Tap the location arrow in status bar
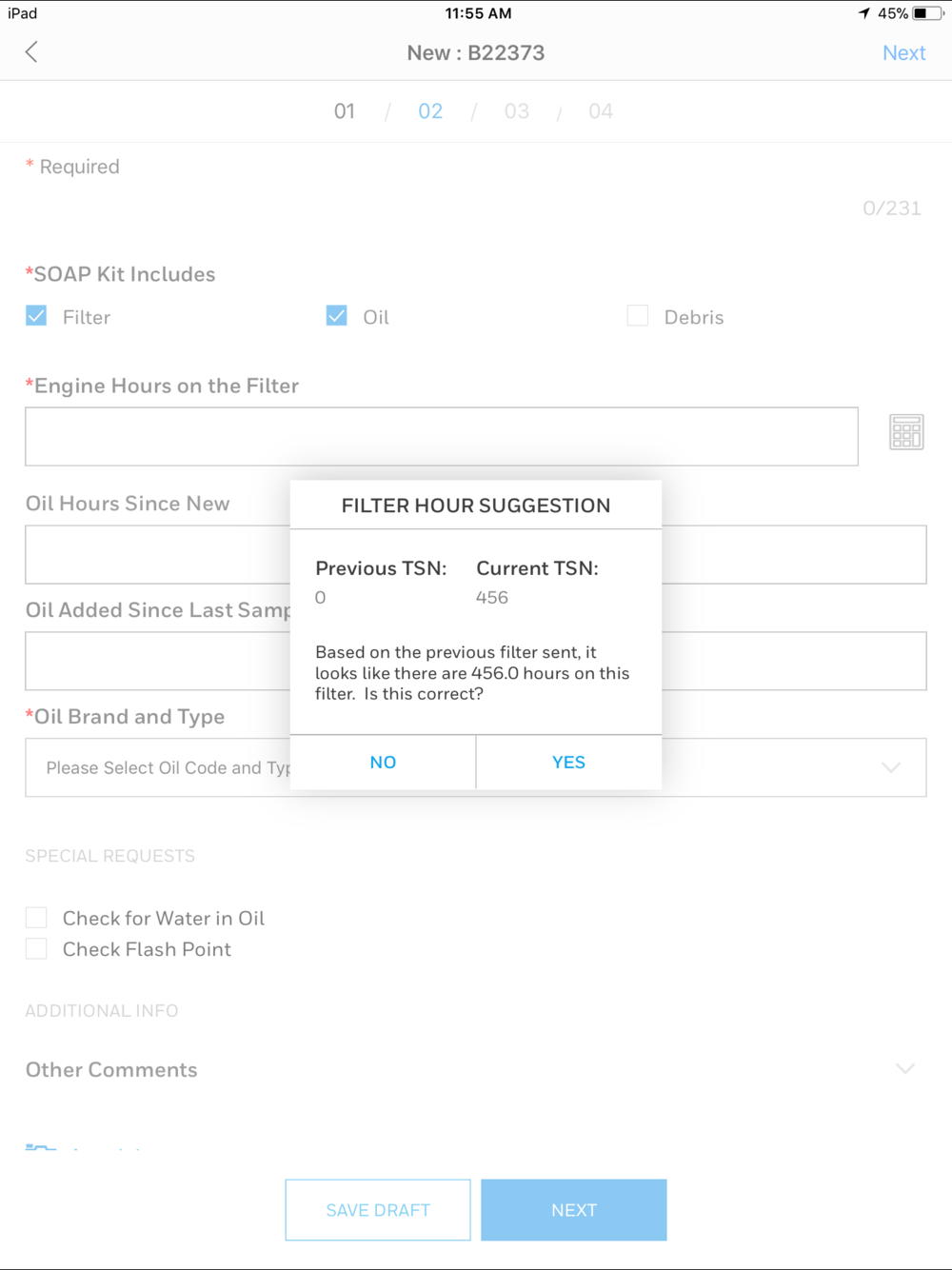952x1270 pixels. (x=863, y=13)
